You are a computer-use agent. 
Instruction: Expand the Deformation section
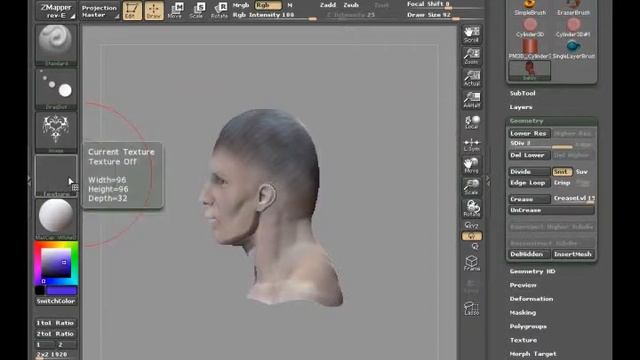[x=531, y=299]
